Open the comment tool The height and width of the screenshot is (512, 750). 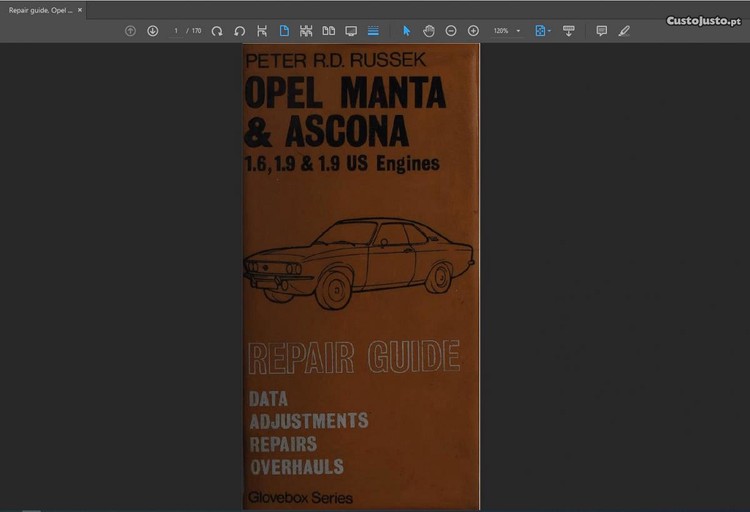(601, 31)
